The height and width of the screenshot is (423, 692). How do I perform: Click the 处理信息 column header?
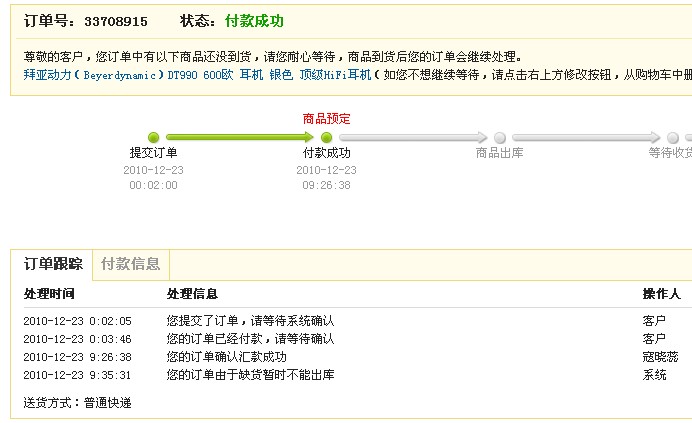coord(192,294)
